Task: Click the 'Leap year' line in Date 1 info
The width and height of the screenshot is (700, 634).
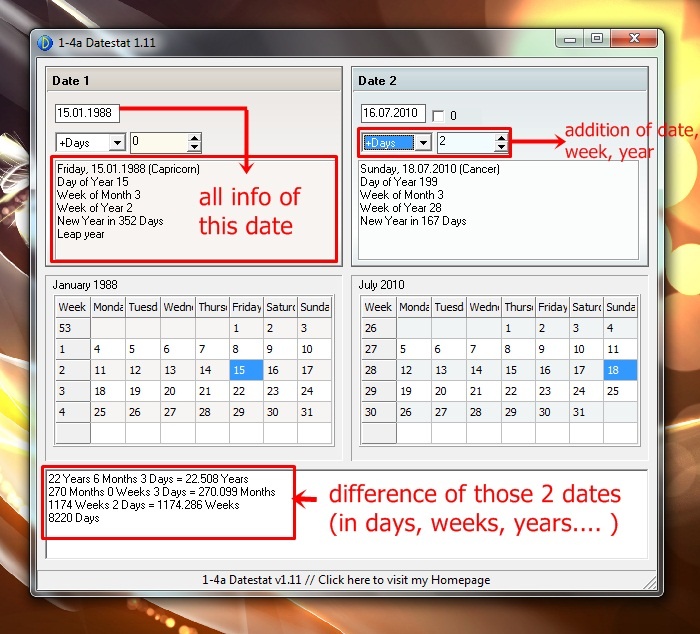Action: tap(81, 234)
